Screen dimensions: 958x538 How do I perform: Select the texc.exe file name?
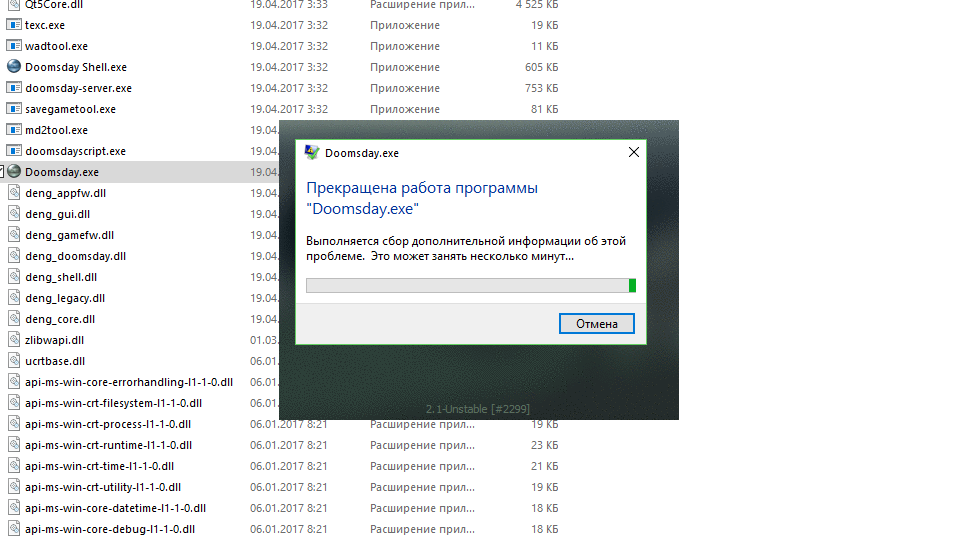pos(45,25)
